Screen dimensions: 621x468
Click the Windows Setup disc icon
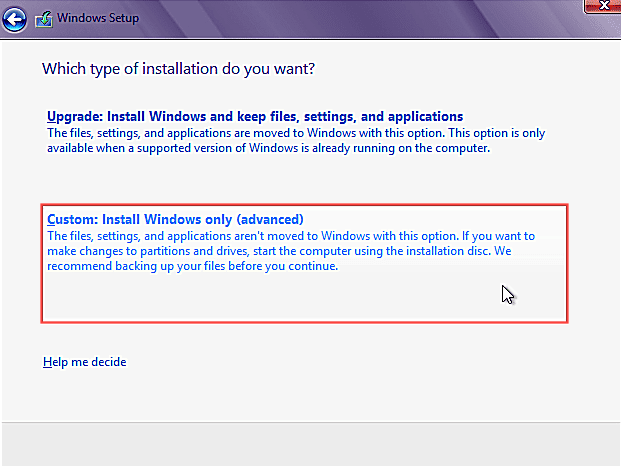pos(46,18)
